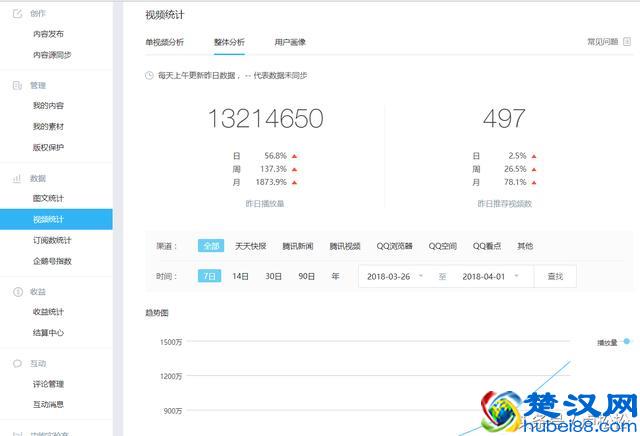Filter channel by QQ浏览器
Viewport: 640px width, 436px height.
[394, 246]
